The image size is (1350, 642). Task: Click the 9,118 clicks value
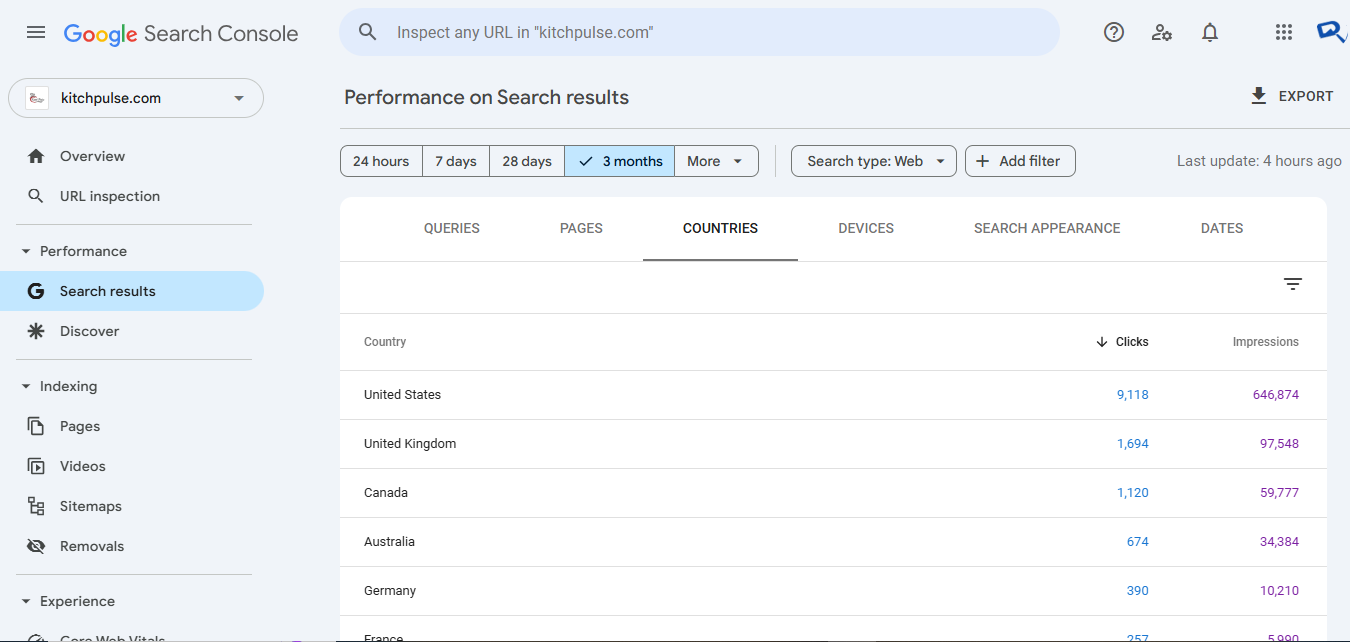pos(1133,395)
